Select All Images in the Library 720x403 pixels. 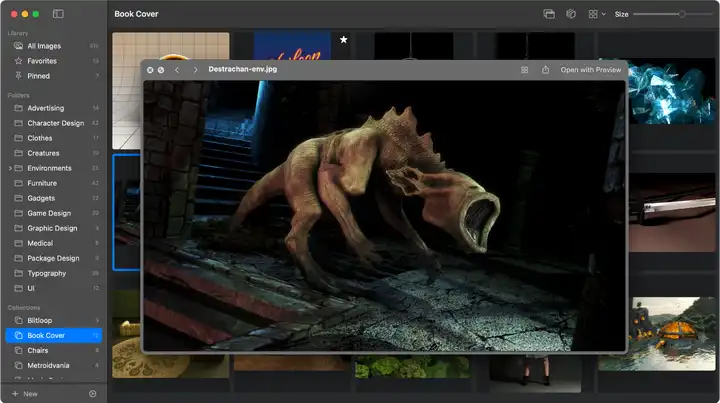(x=54, y=46)
